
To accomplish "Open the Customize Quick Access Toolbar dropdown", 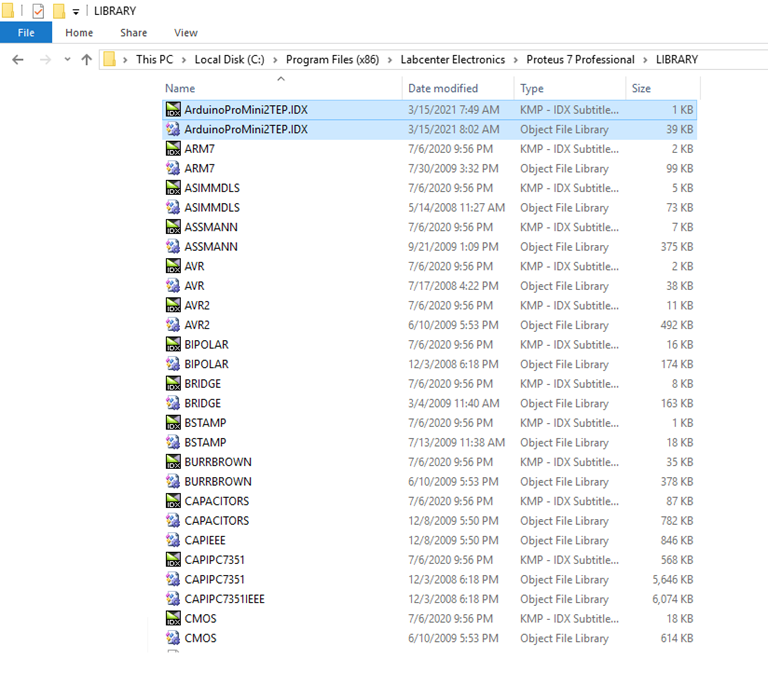I will pos(76,11).
